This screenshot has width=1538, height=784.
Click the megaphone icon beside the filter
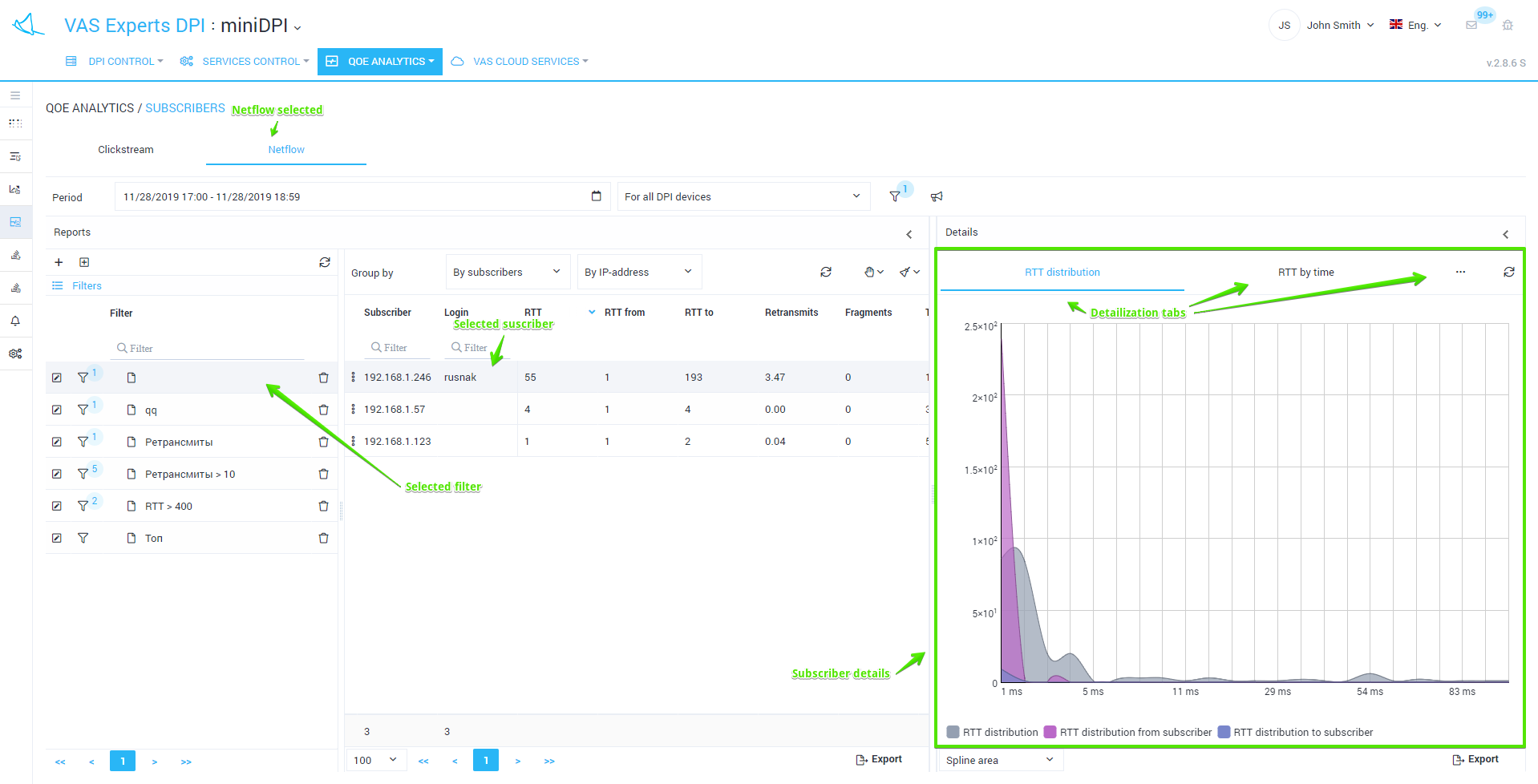point(936,196)
